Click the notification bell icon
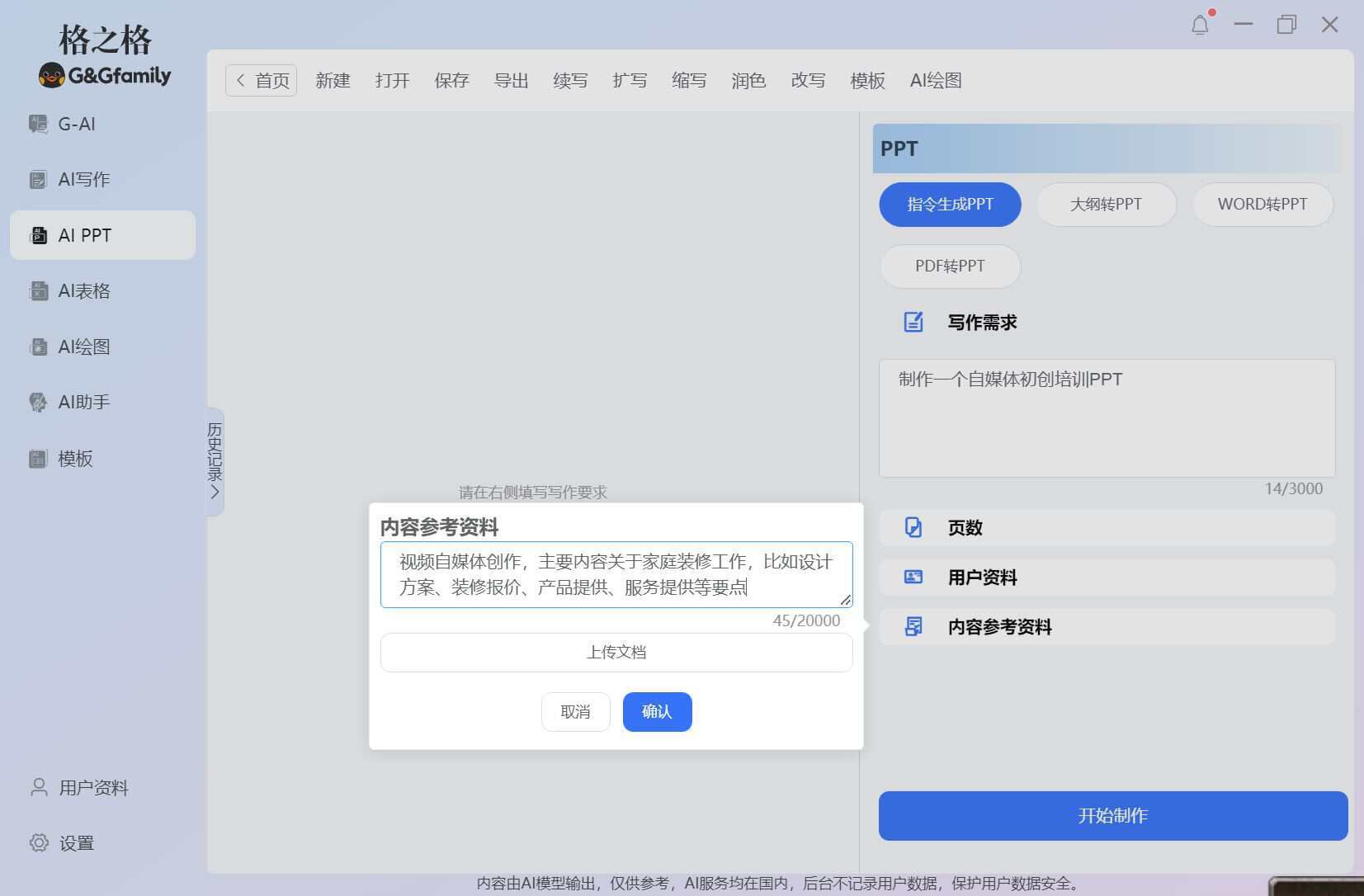This screenshot has height=896, width=1364. click(x=1200, y=25)
